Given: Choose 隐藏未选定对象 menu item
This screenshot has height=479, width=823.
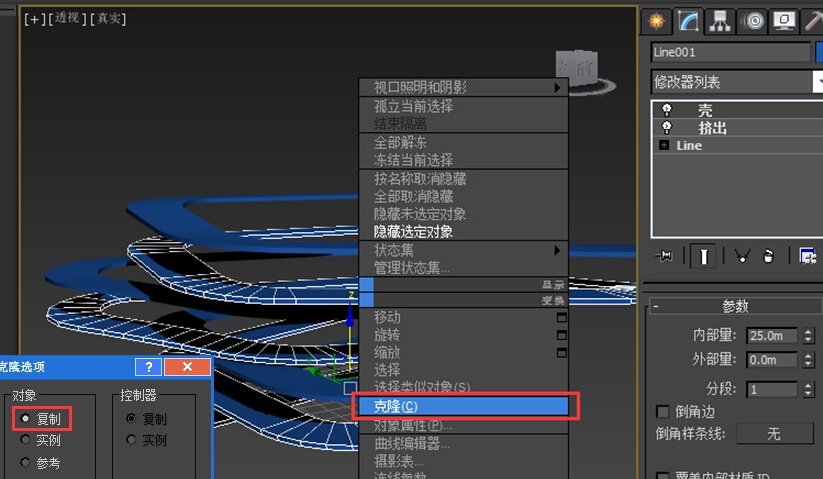Looking at the screenshot, I should pyautogui.click(x=463, y=214).
